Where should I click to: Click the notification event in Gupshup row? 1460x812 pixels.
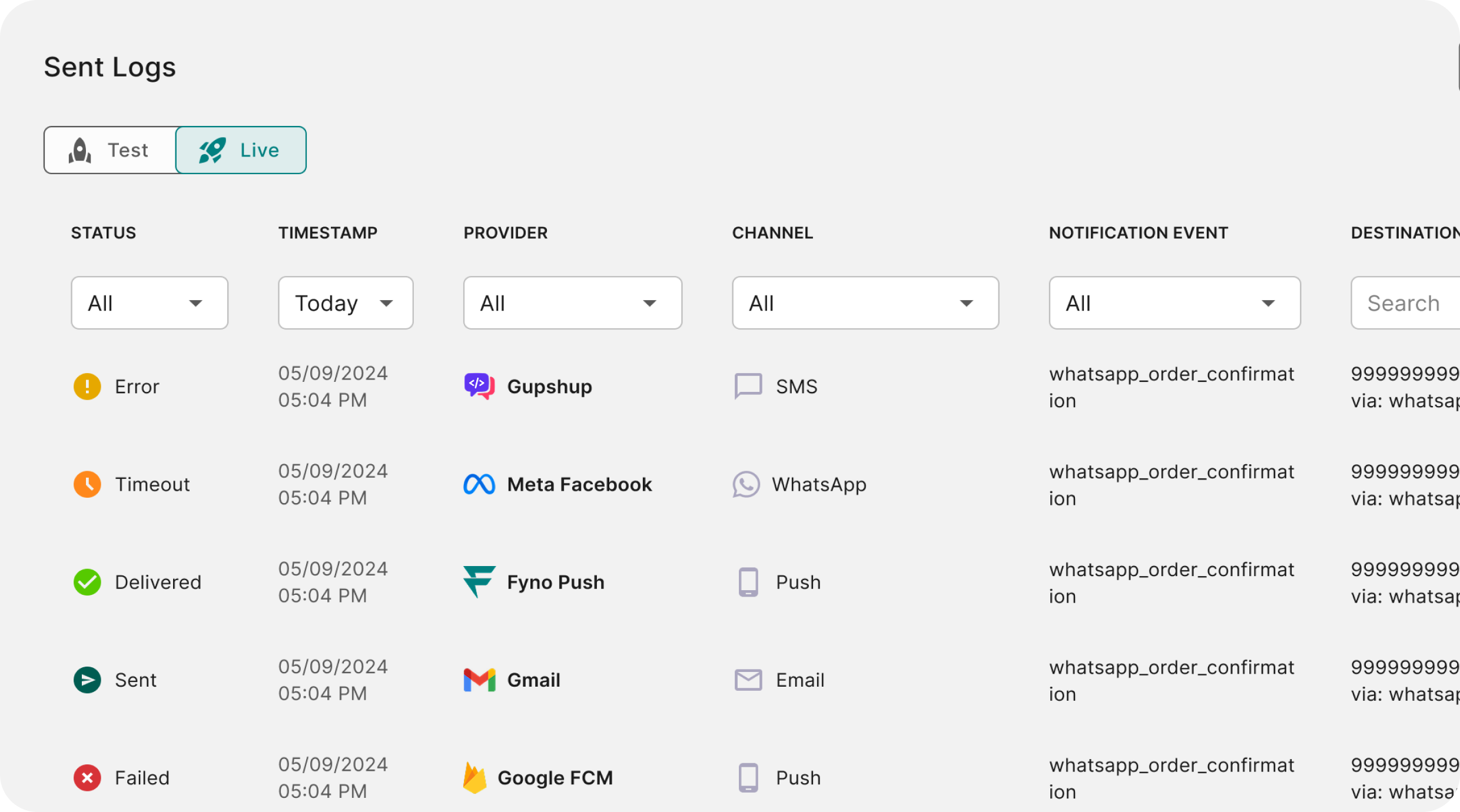[x=1172, y=387]
